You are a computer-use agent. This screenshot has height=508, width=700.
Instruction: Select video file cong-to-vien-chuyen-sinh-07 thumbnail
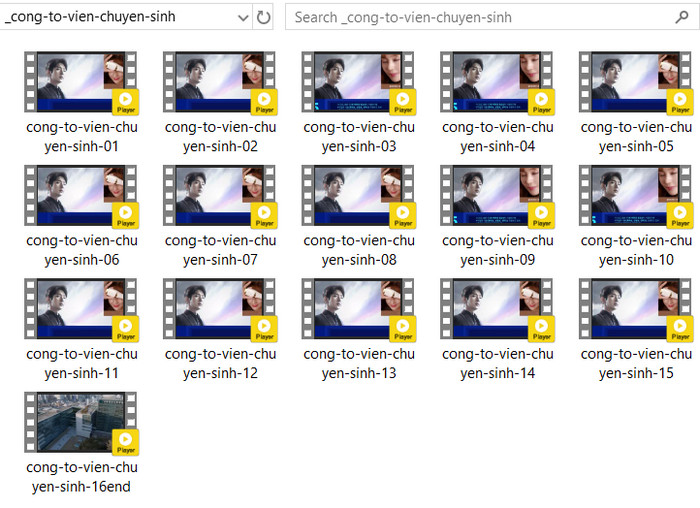click(220, 196)
